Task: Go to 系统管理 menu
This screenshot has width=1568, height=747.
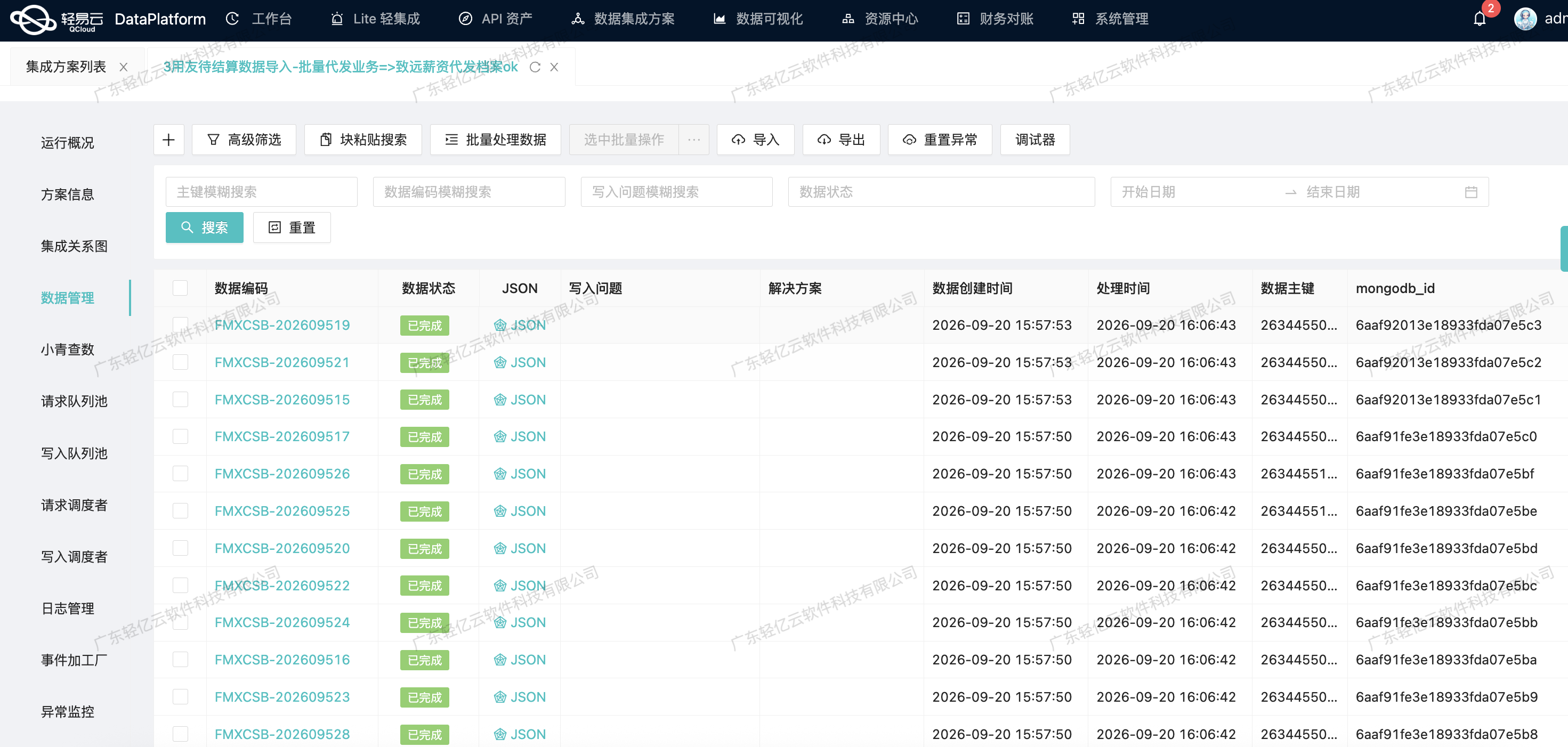Action: [x=1110, y=19]
